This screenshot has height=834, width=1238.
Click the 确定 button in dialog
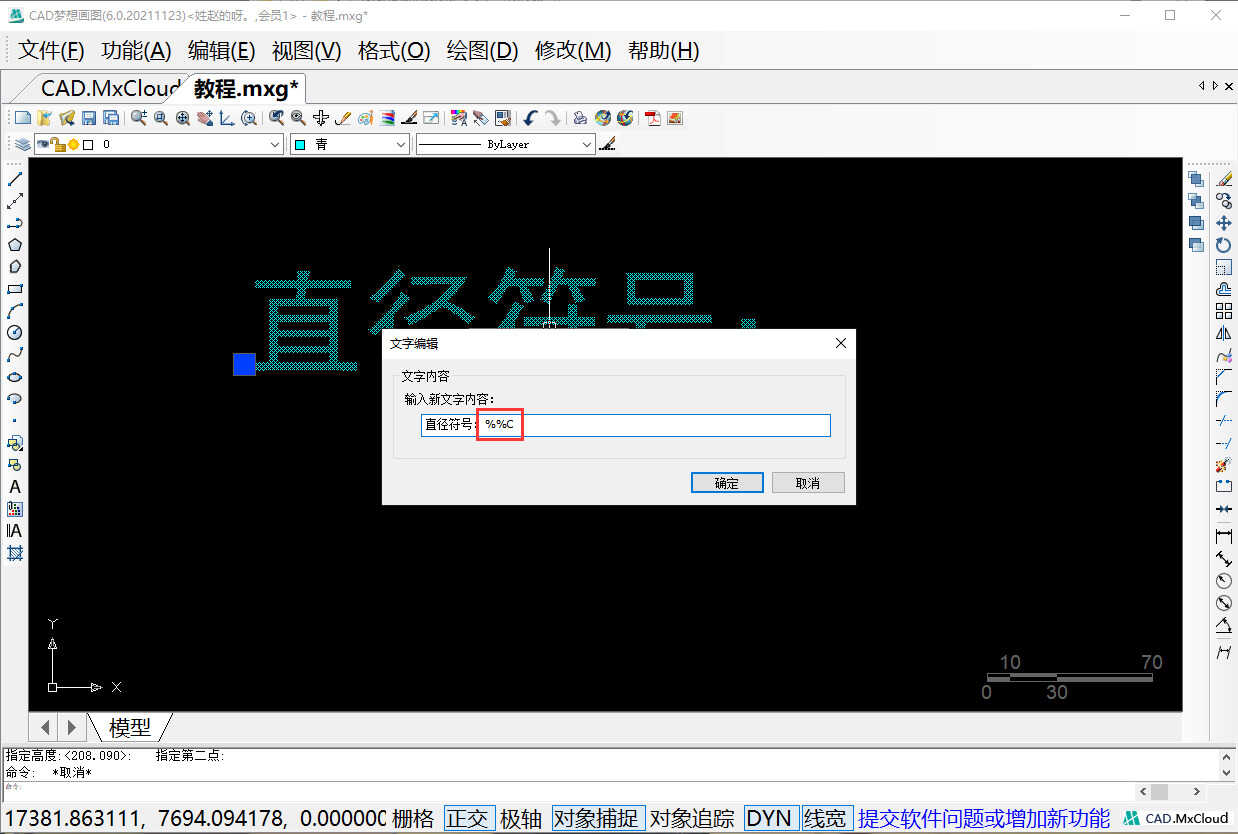727,483
